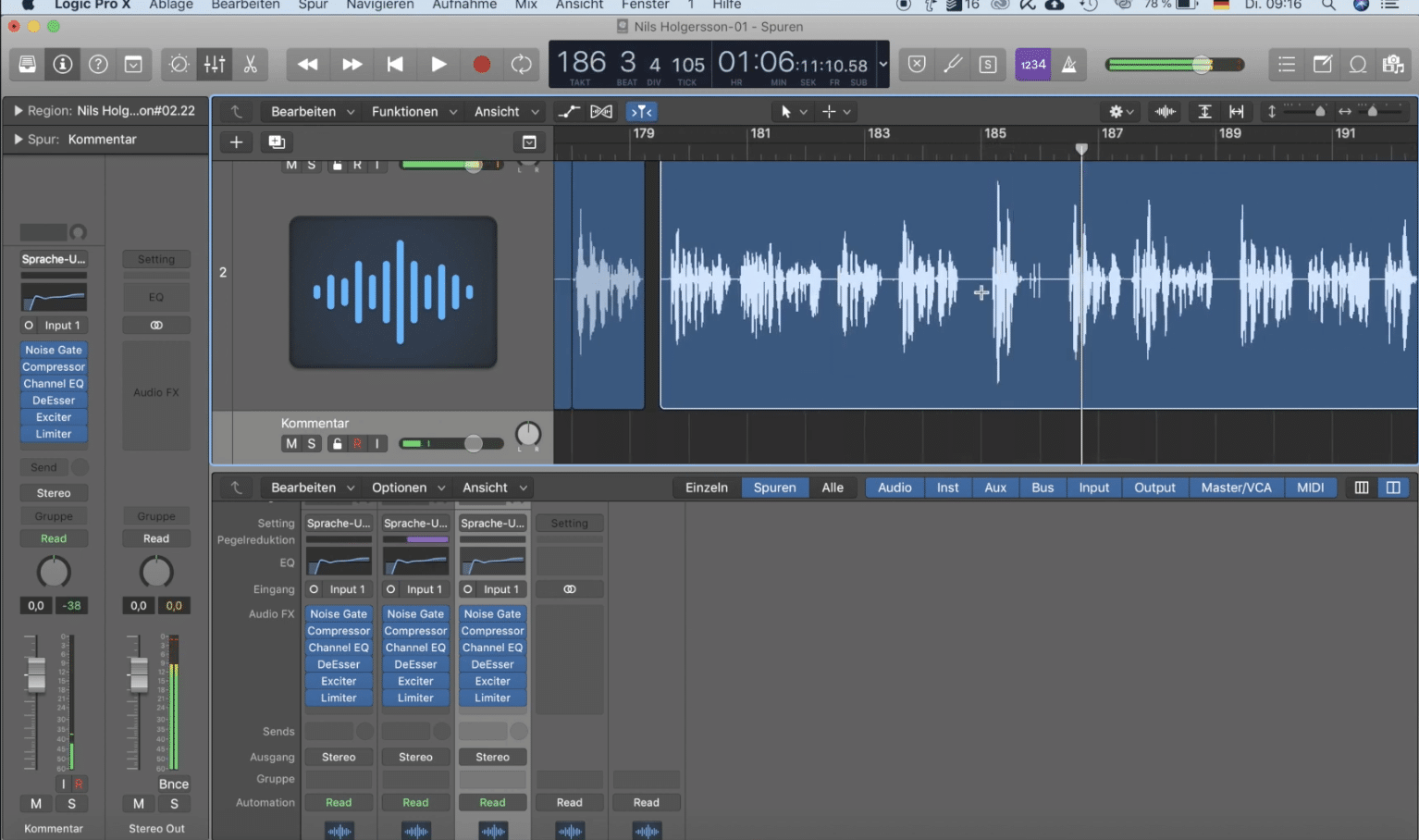Toggle the Solo S button in control bar

coord(988,64)
